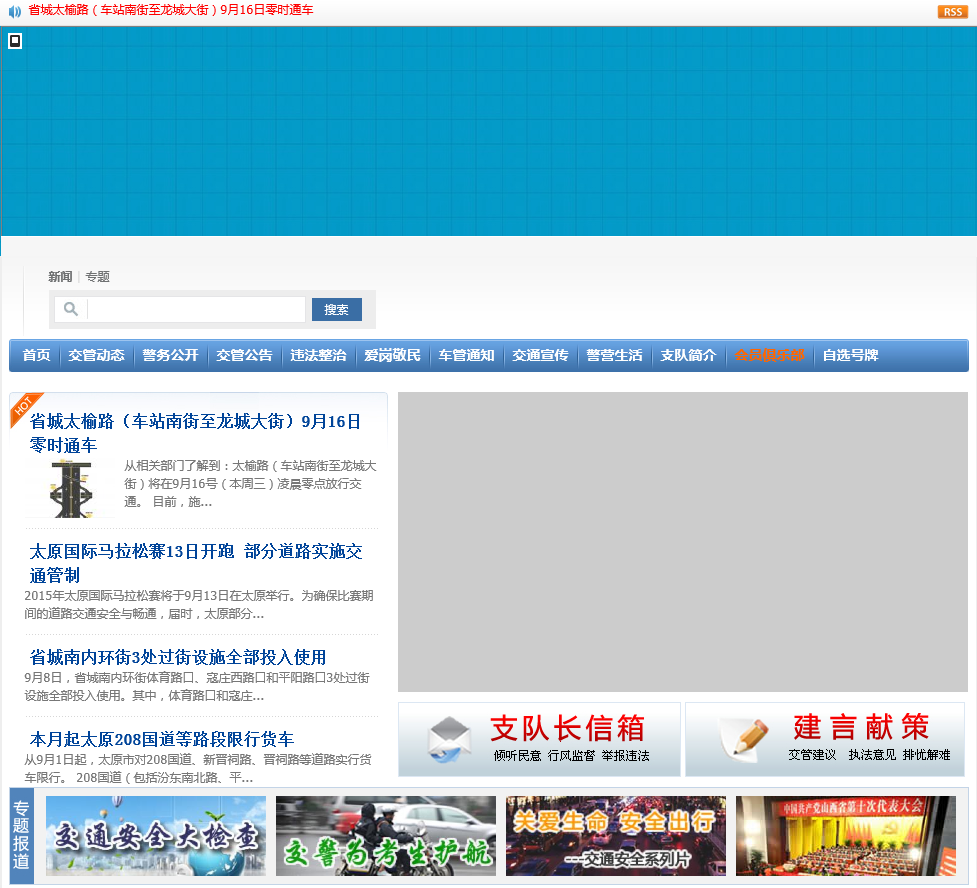This screenshot has height=888, width=977.
Task: Open article 太原国际马拉松赛13日开跑
Action: point(196,563)
